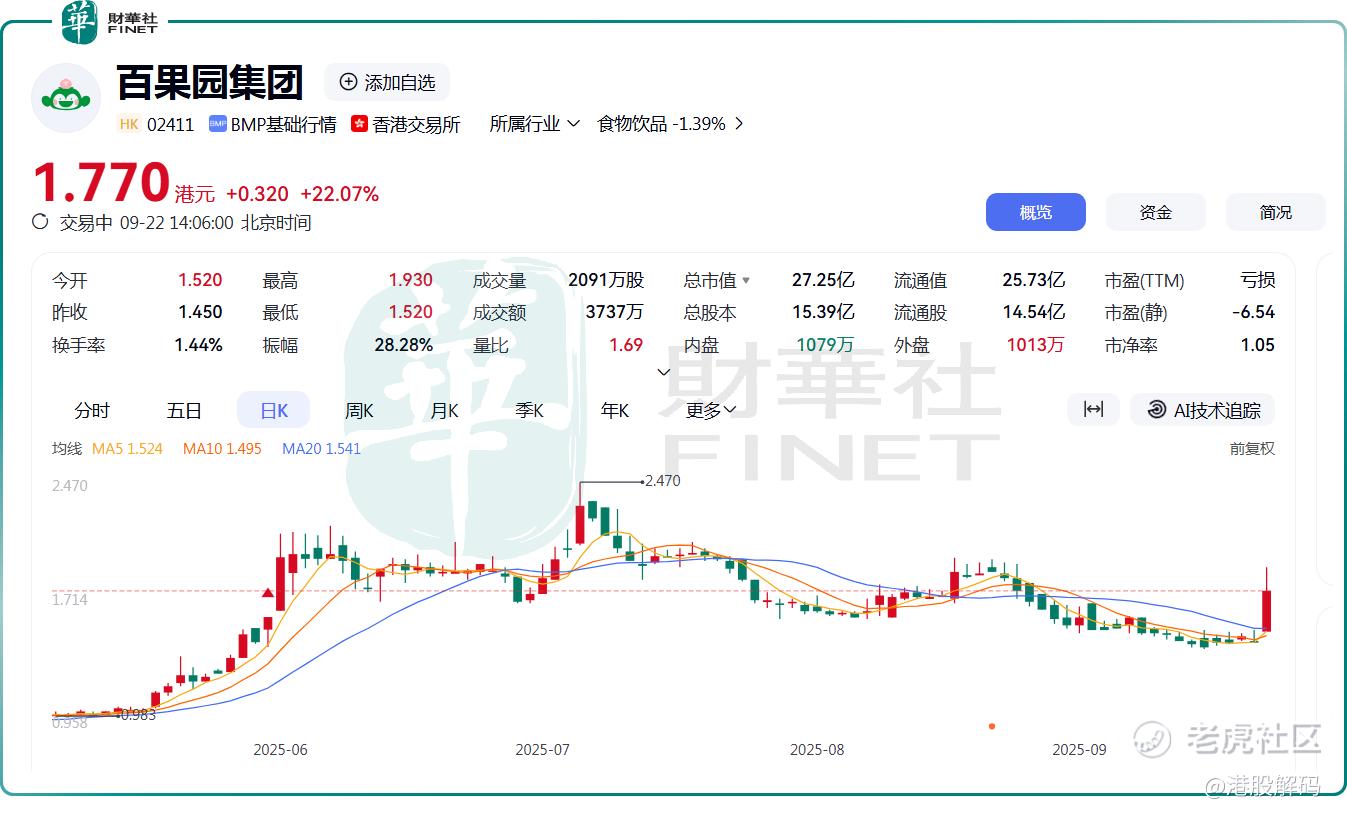Click the Baiguoyuan frog logo avatar

click(66, 98)
